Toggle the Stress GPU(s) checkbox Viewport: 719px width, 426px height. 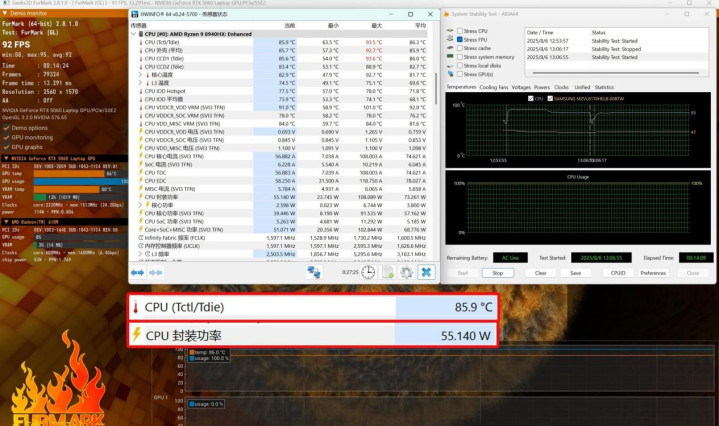tap(459, 74)
